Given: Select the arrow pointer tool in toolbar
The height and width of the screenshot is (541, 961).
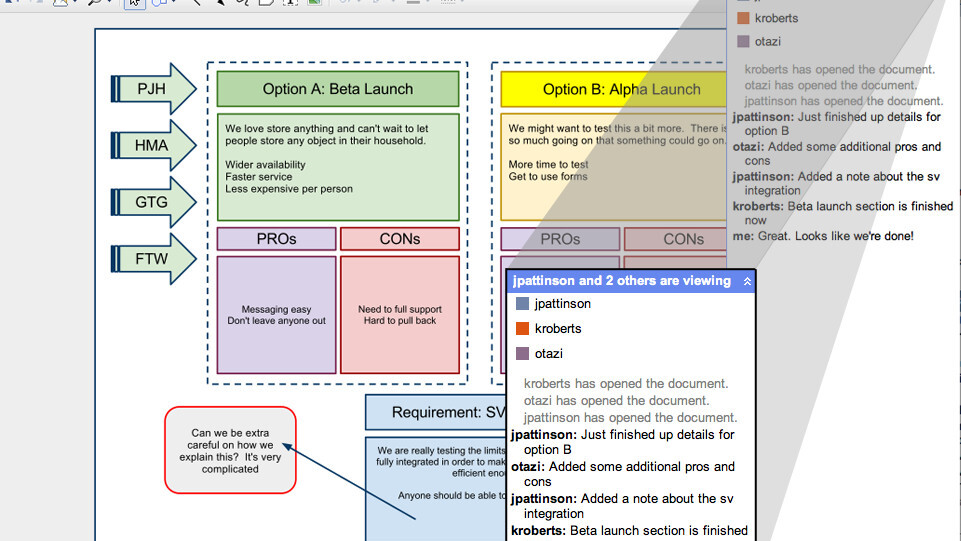Looking at the screenshot, I should click(134, 3).
